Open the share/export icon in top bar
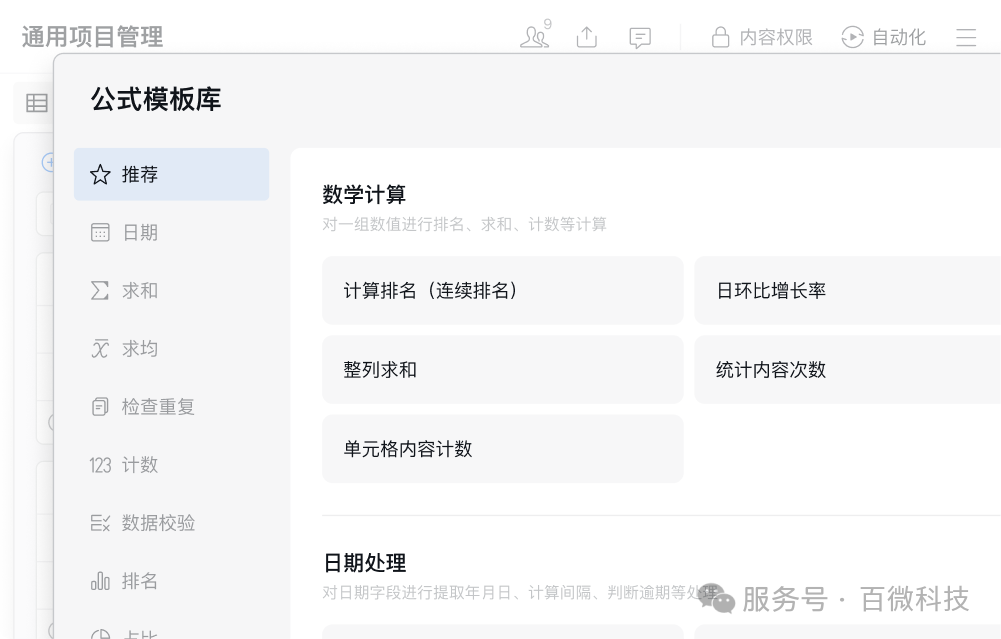Viewport: 1001px width, 639px height. click(x=587, y=37)
